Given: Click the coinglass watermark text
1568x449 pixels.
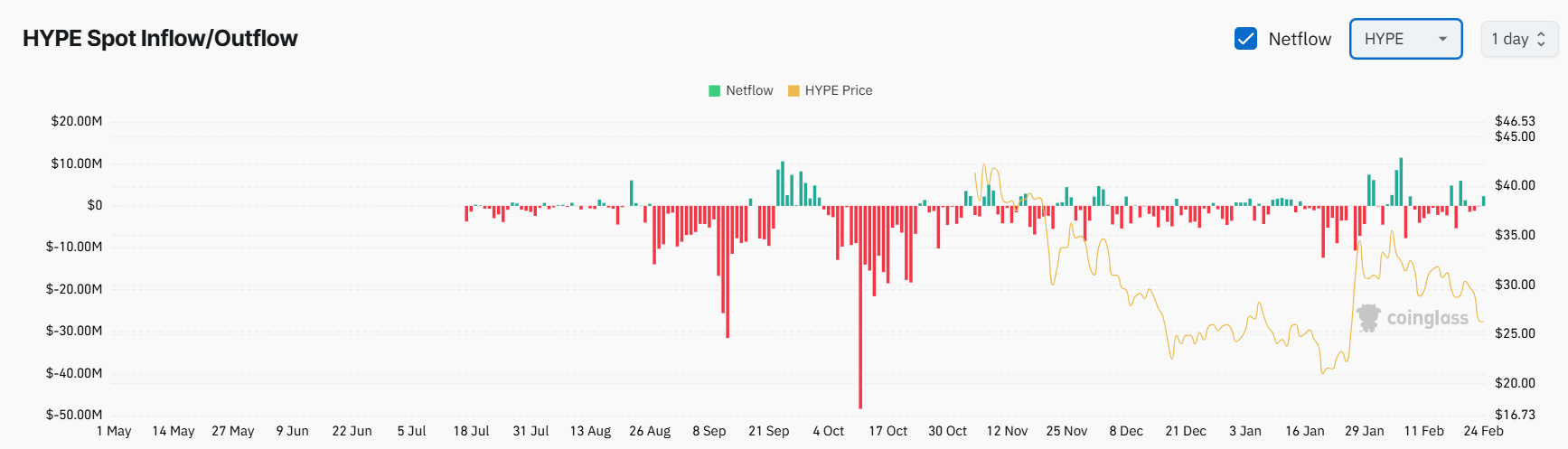Looking at the screenshot, I should [x=1428, y=318].
